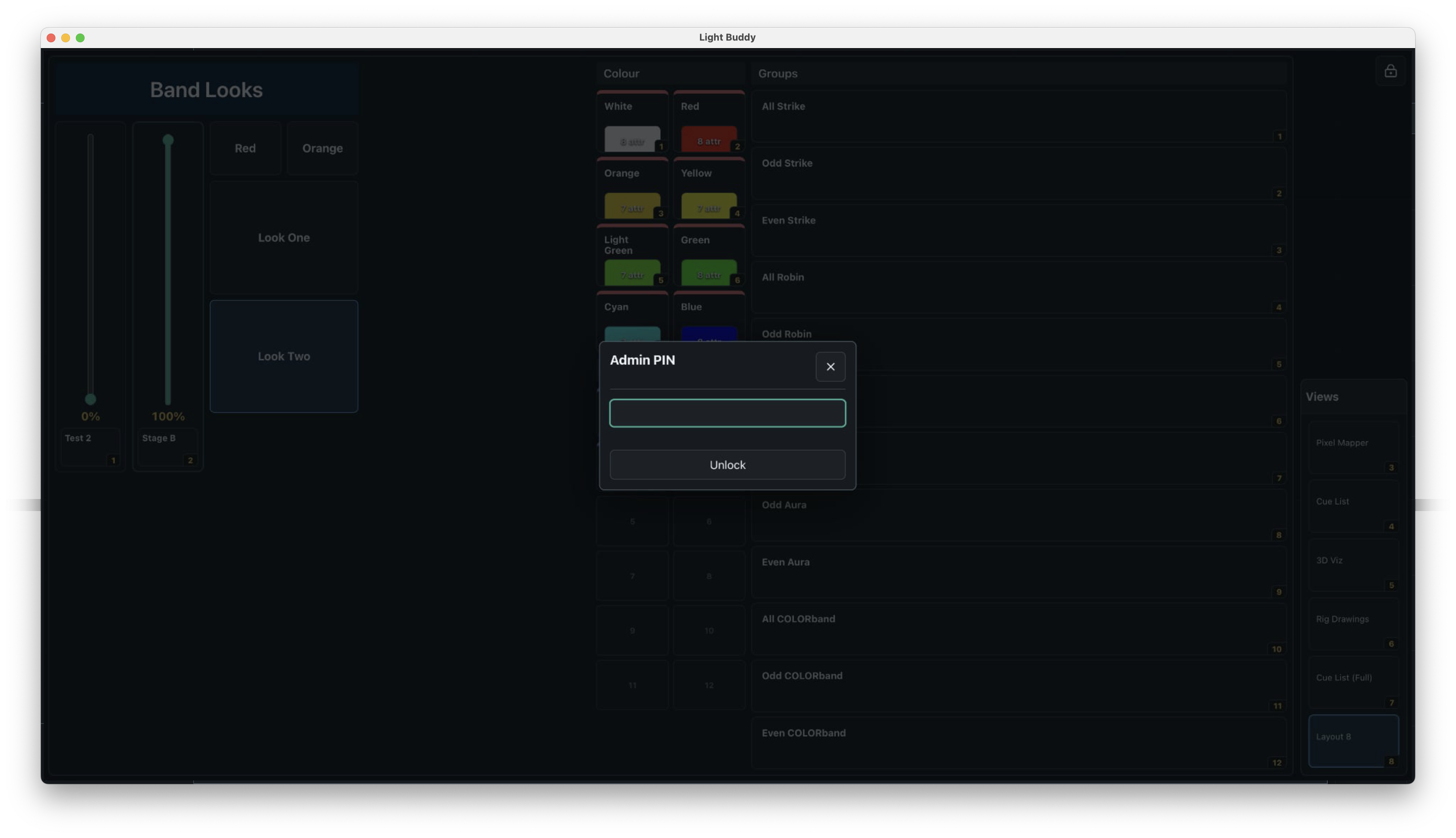Click the Band Looks title
The height and width of the screenshot is (838, 1456).
(x=207, y=90)
